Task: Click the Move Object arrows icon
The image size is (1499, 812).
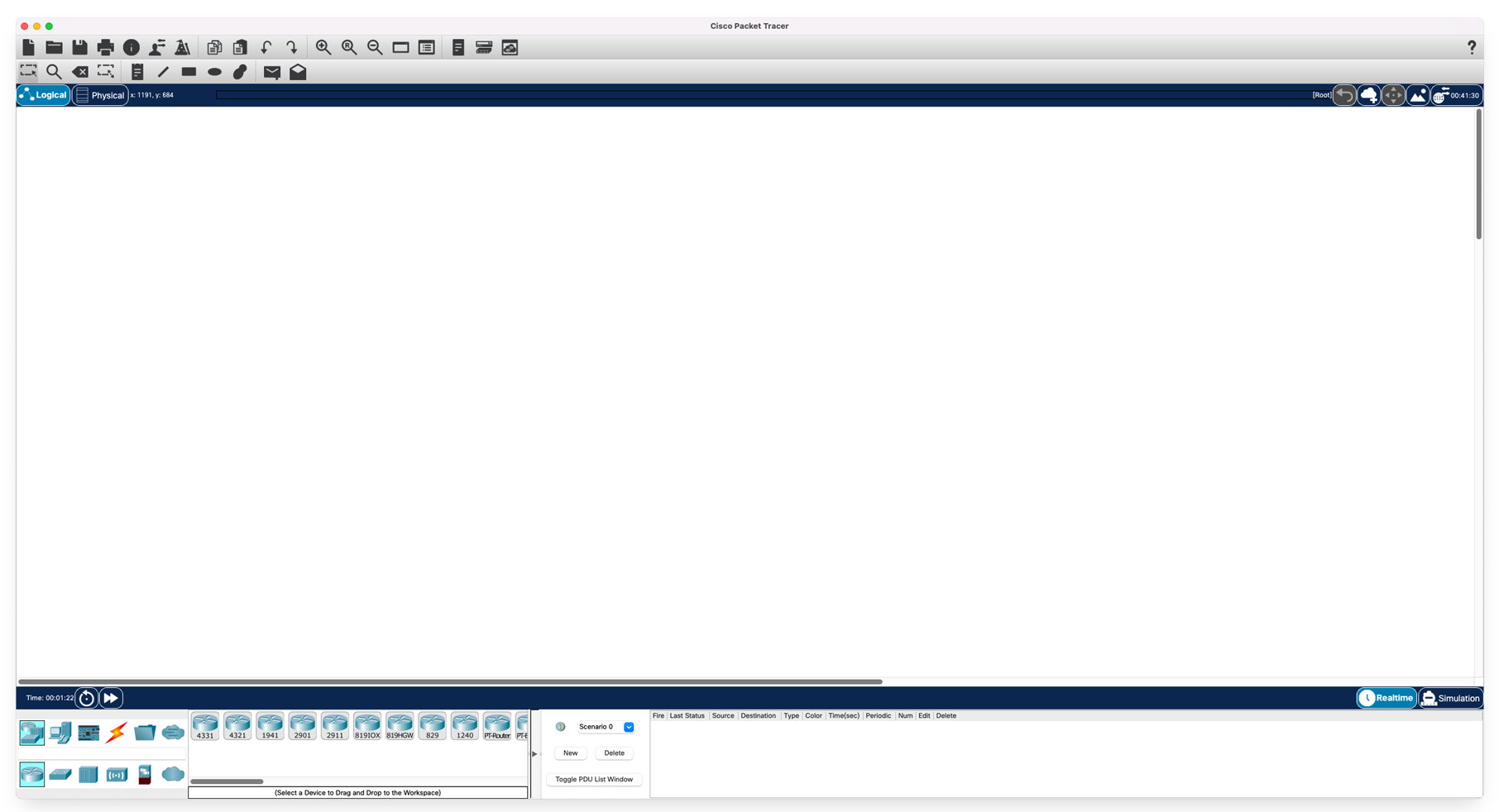Action: click(x=1393, y=95)
